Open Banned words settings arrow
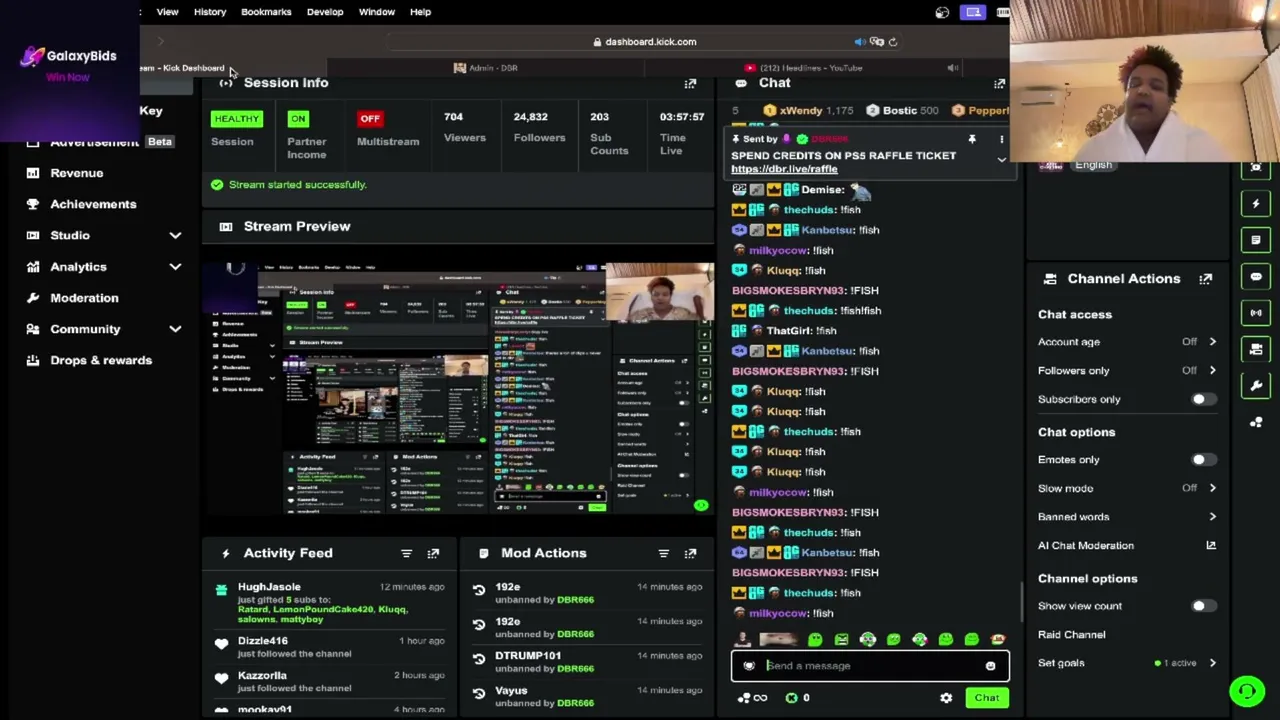 point(1212,517)
